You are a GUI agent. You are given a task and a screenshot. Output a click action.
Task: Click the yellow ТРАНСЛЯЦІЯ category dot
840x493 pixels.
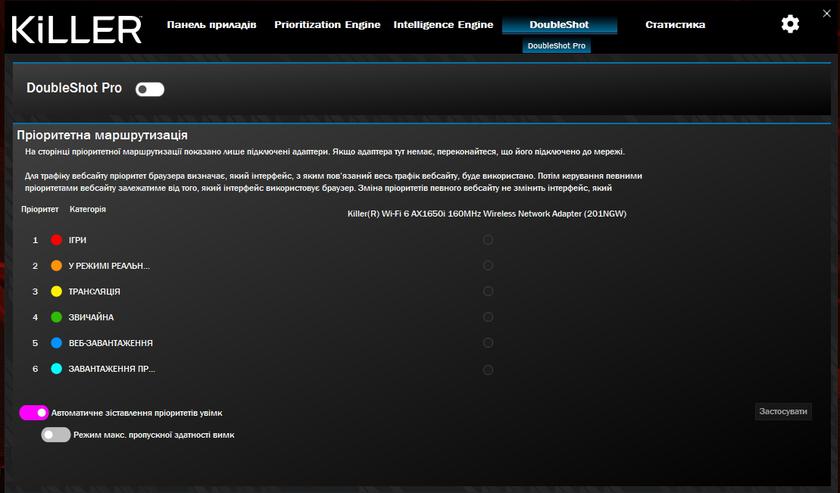pyautogui.click(x=56, y=292)
